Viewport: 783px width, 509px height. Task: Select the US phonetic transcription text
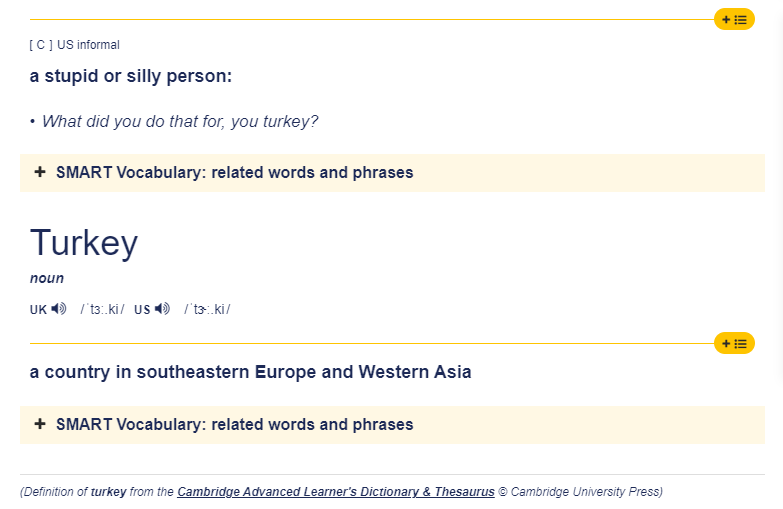[207, 309]
